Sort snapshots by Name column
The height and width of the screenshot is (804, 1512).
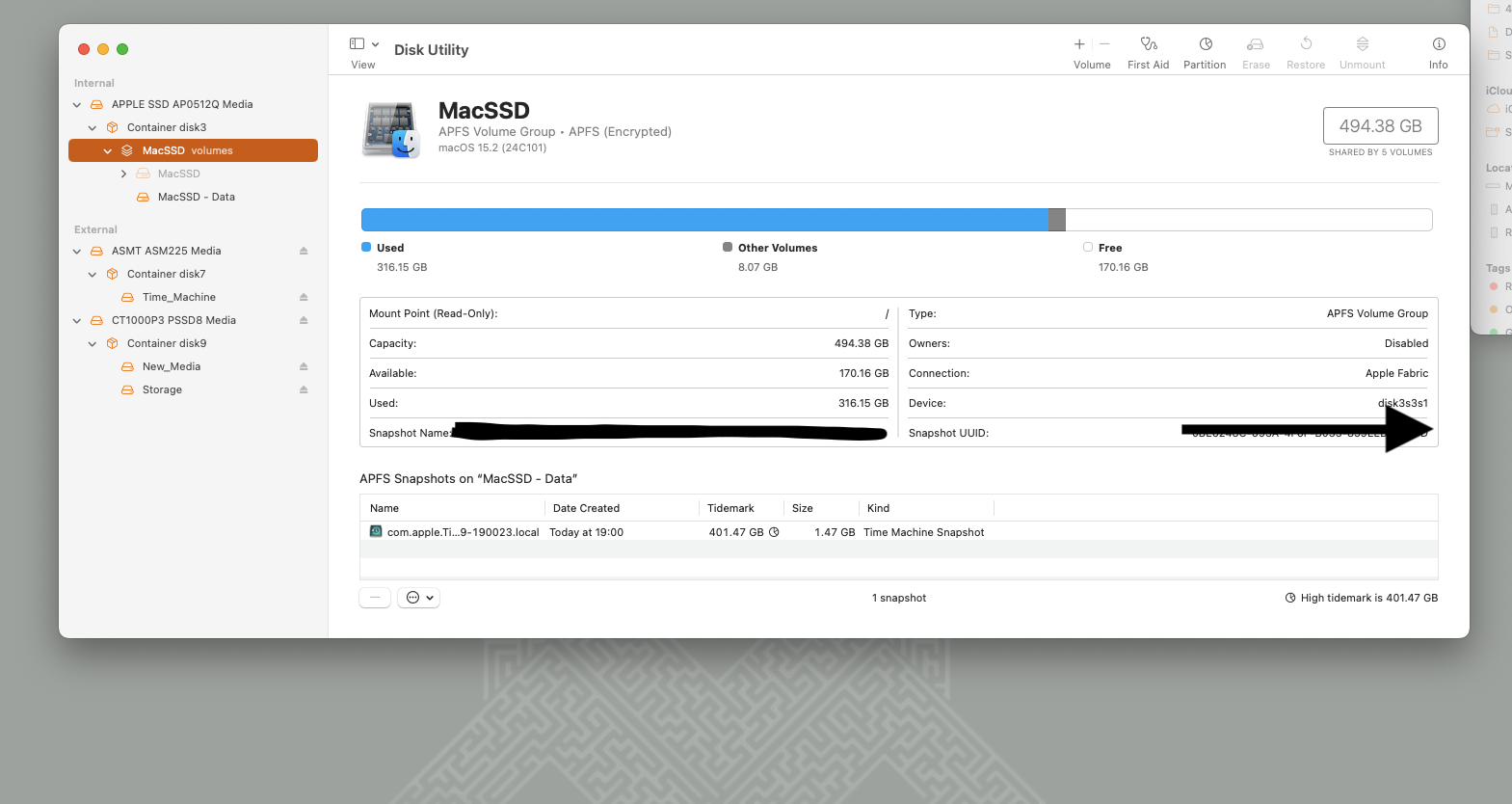click(452, 508)
